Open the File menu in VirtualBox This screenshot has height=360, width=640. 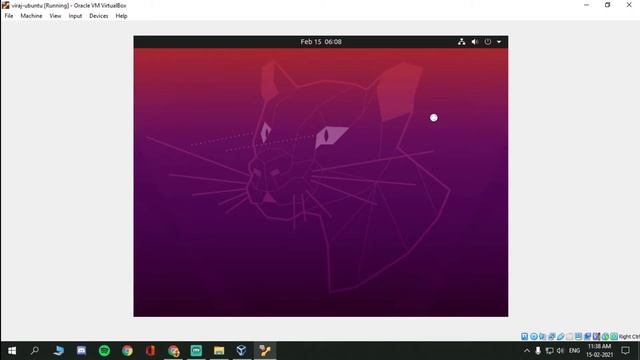(x=9, y=16)
